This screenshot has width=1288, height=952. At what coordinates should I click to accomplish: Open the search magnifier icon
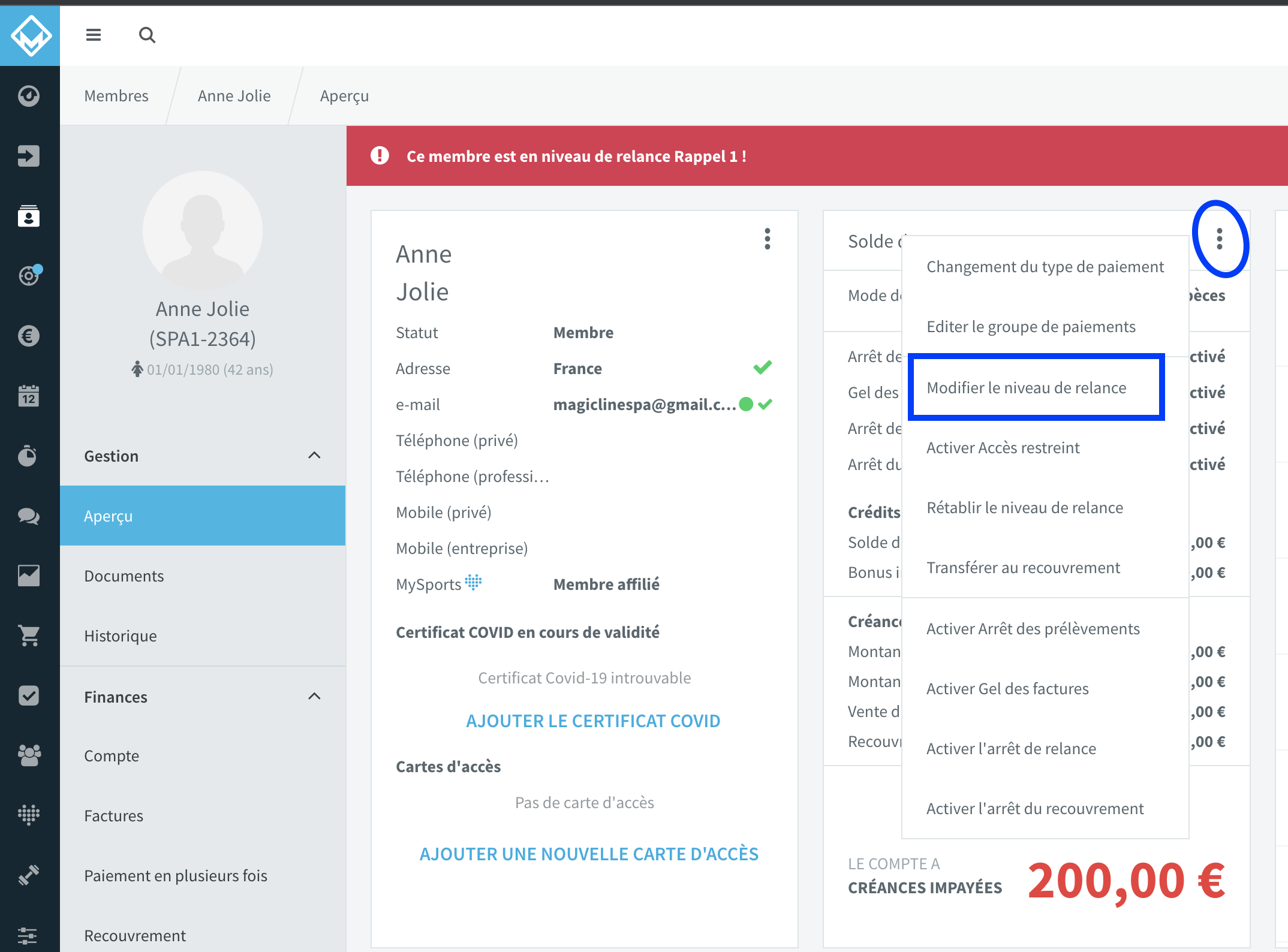[x=147, y=35]
